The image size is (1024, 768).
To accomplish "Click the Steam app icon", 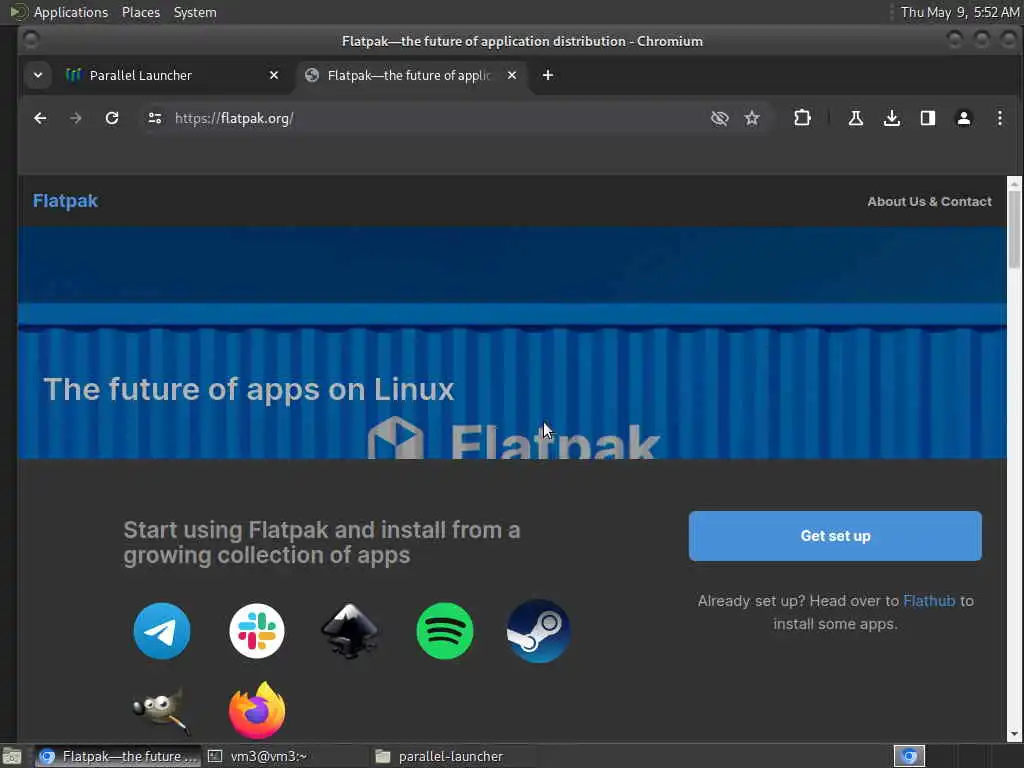I will (538, 631).
